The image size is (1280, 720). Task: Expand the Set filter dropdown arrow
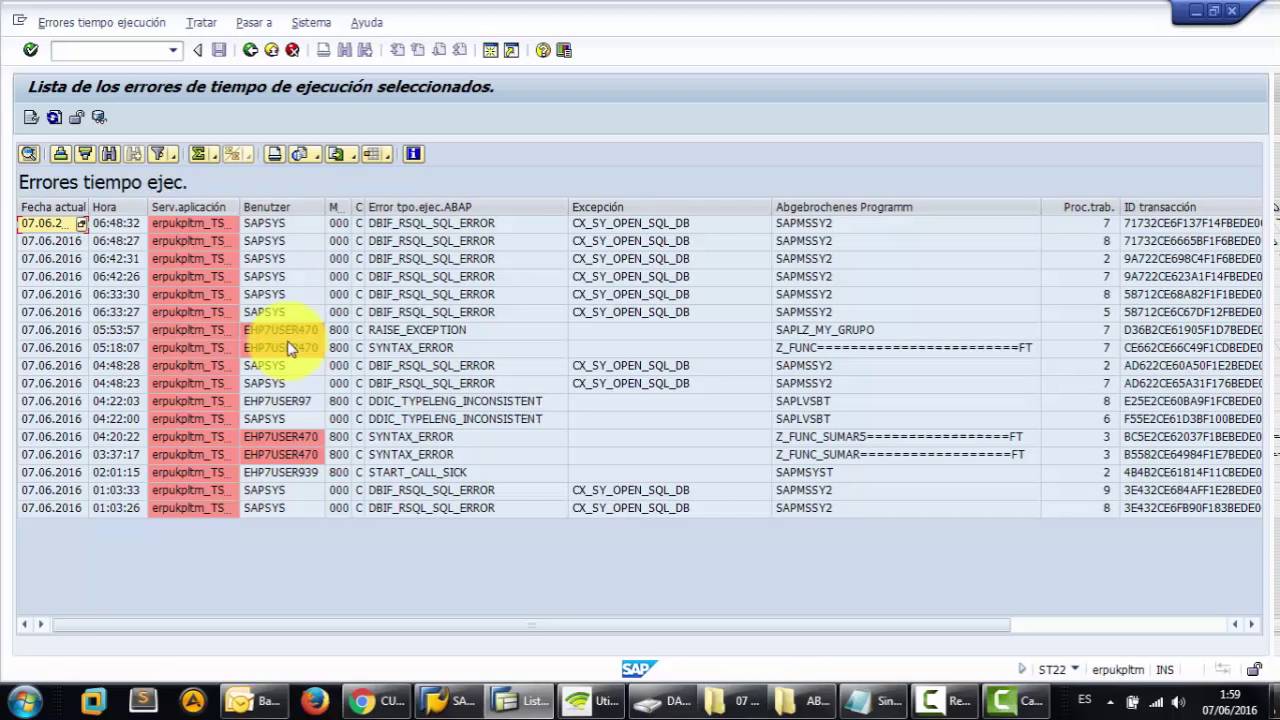pyautogui.click(x=173, y=154)
